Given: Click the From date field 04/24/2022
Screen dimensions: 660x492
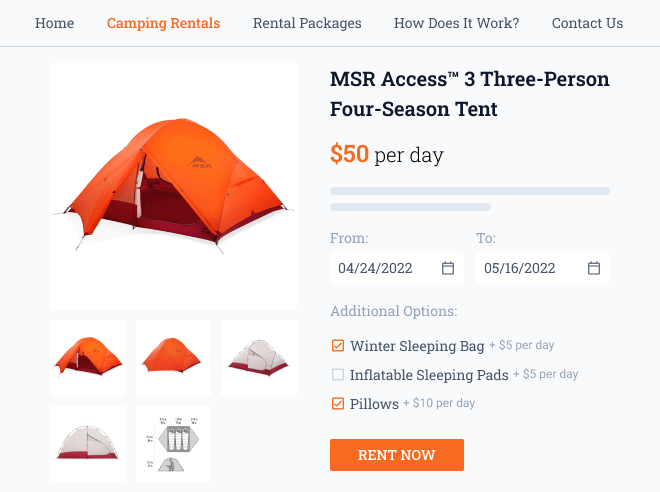Looking at the screenshot, I should [x=382, y=268].
